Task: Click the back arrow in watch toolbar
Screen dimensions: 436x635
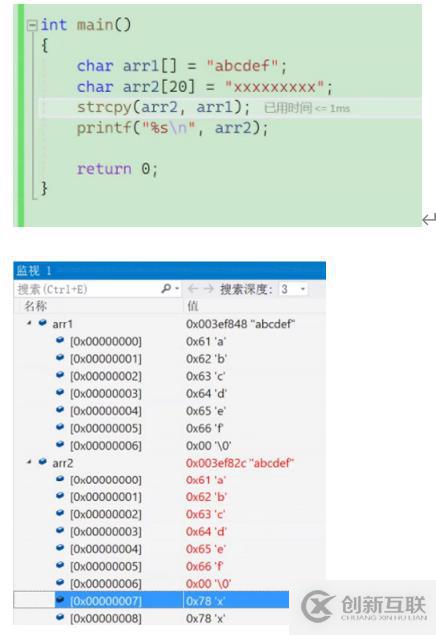Action: (x=193, y=289)
